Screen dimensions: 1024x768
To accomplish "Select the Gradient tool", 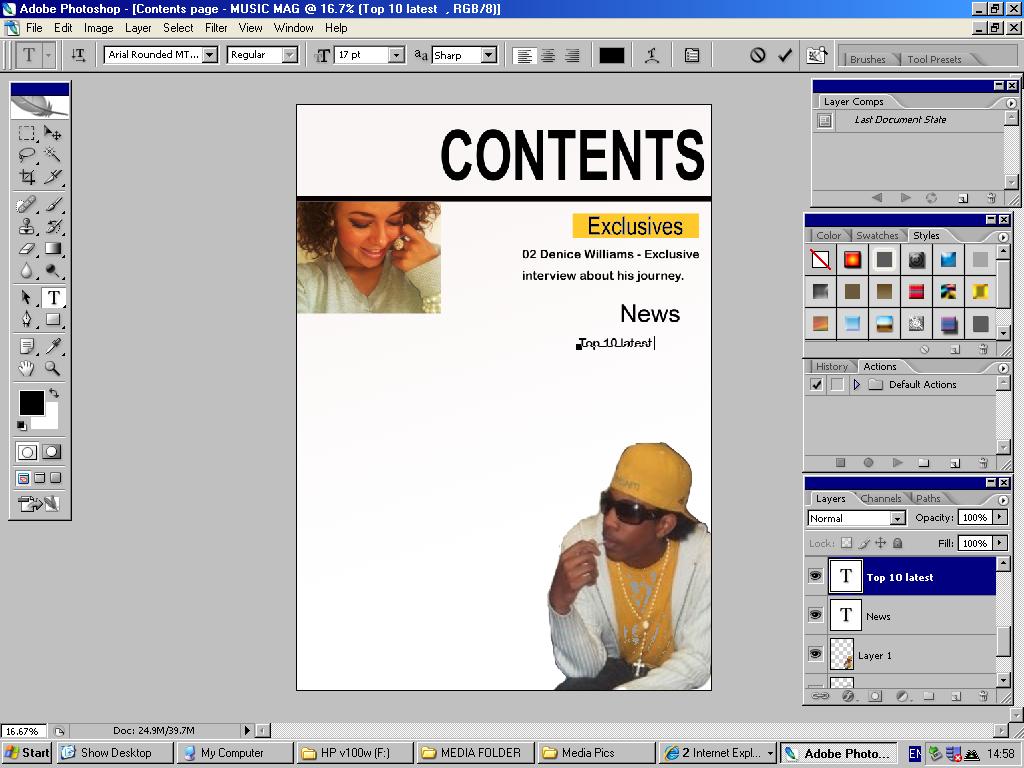I will pyautogui.click(x=53, y=248).
